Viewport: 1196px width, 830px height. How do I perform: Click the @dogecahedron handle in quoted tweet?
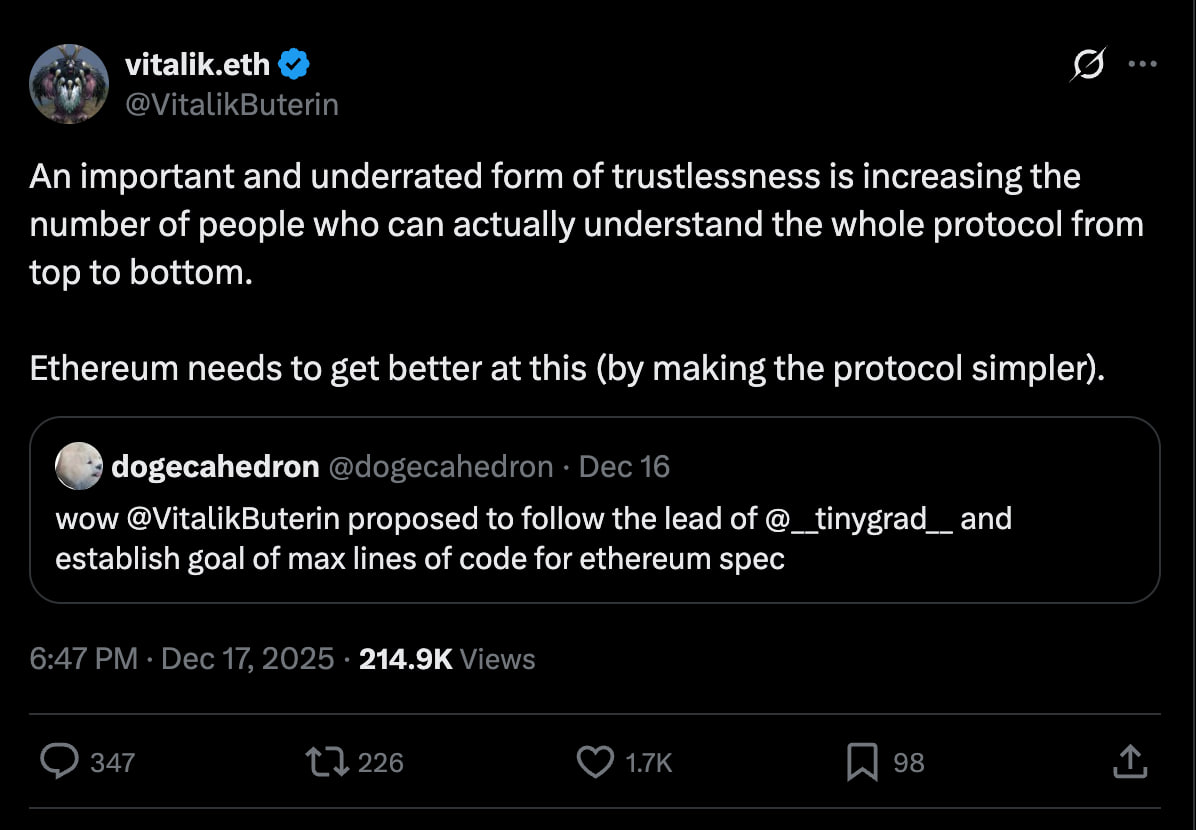click(x=440, y=466)
